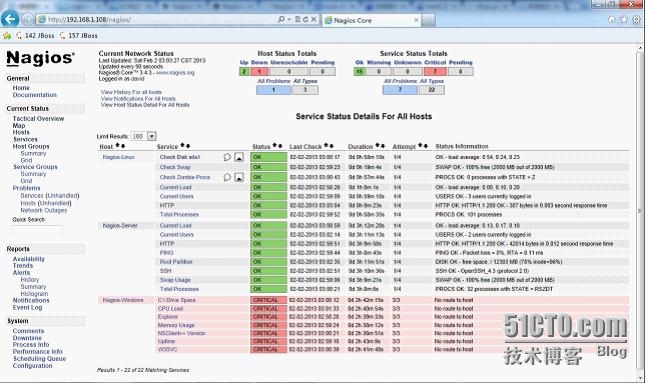646x384 pixels.
Task: Open the 142 JBoss favorite
Action: tap(35, 36)
